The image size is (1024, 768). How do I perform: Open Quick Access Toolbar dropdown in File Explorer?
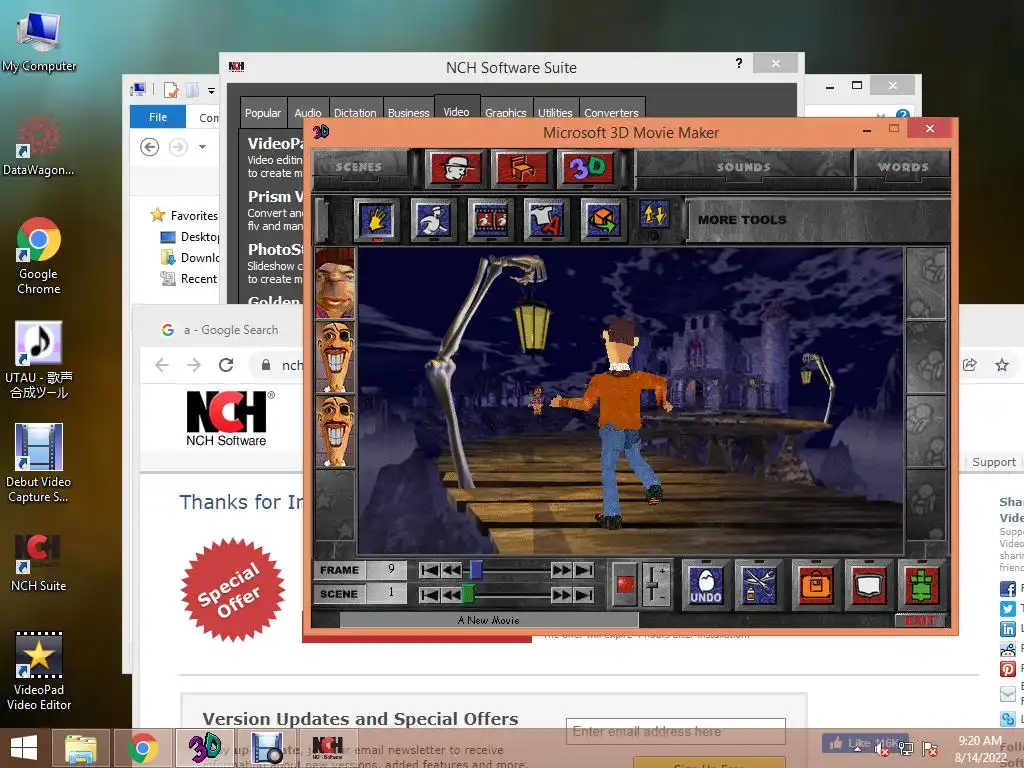point(212,91)
